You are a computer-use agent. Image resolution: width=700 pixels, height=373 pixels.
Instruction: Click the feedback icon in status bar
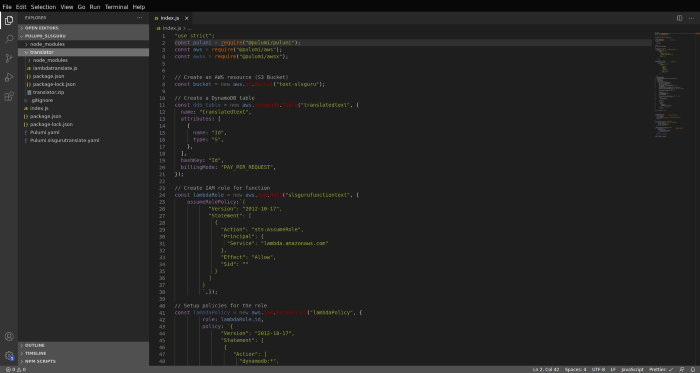point(681,369)
